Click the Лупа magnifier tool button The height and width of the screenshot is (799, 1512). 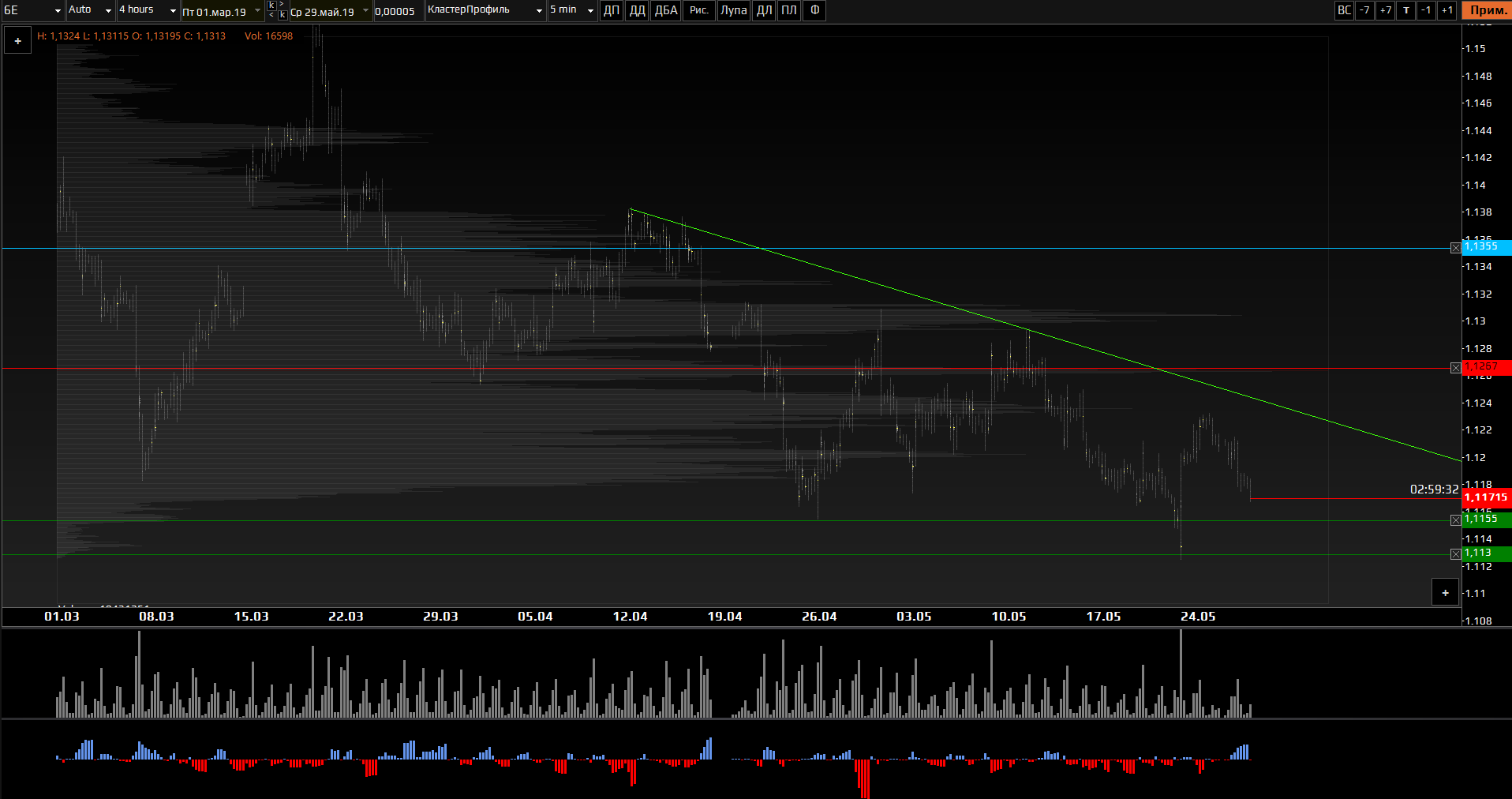pyautogui.click(x=733, y=10)
